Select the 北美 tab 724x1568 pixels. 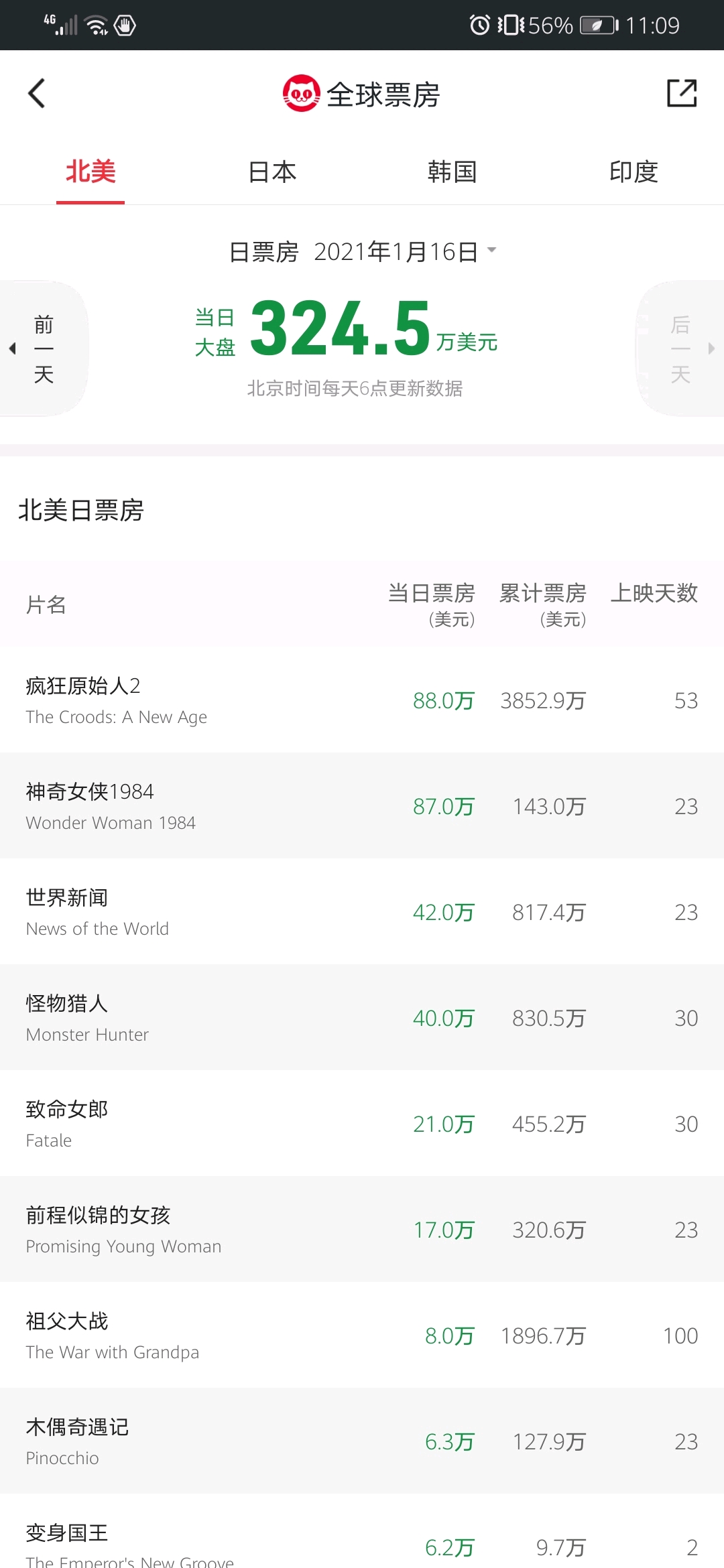[x=90, y=172]
